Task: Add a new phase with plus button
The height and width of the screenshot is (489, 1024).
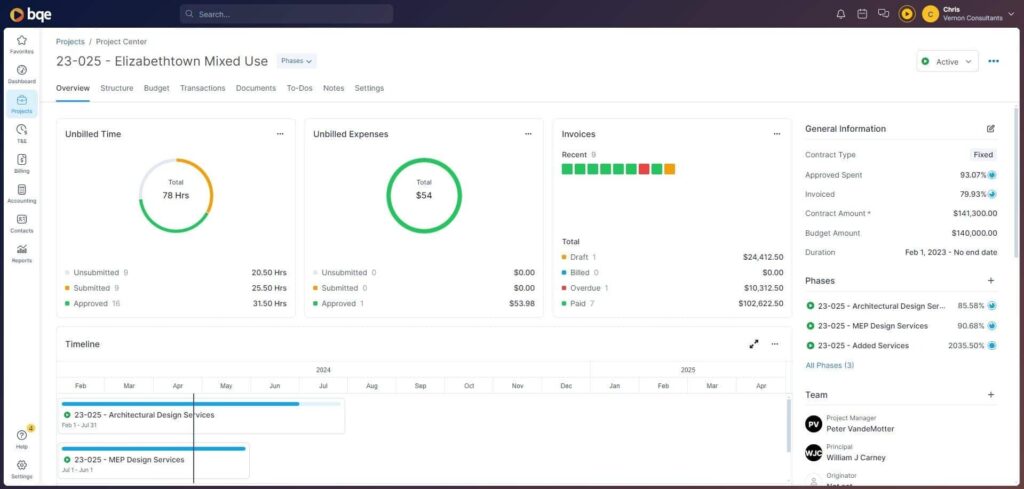Action: click(990, 281)
